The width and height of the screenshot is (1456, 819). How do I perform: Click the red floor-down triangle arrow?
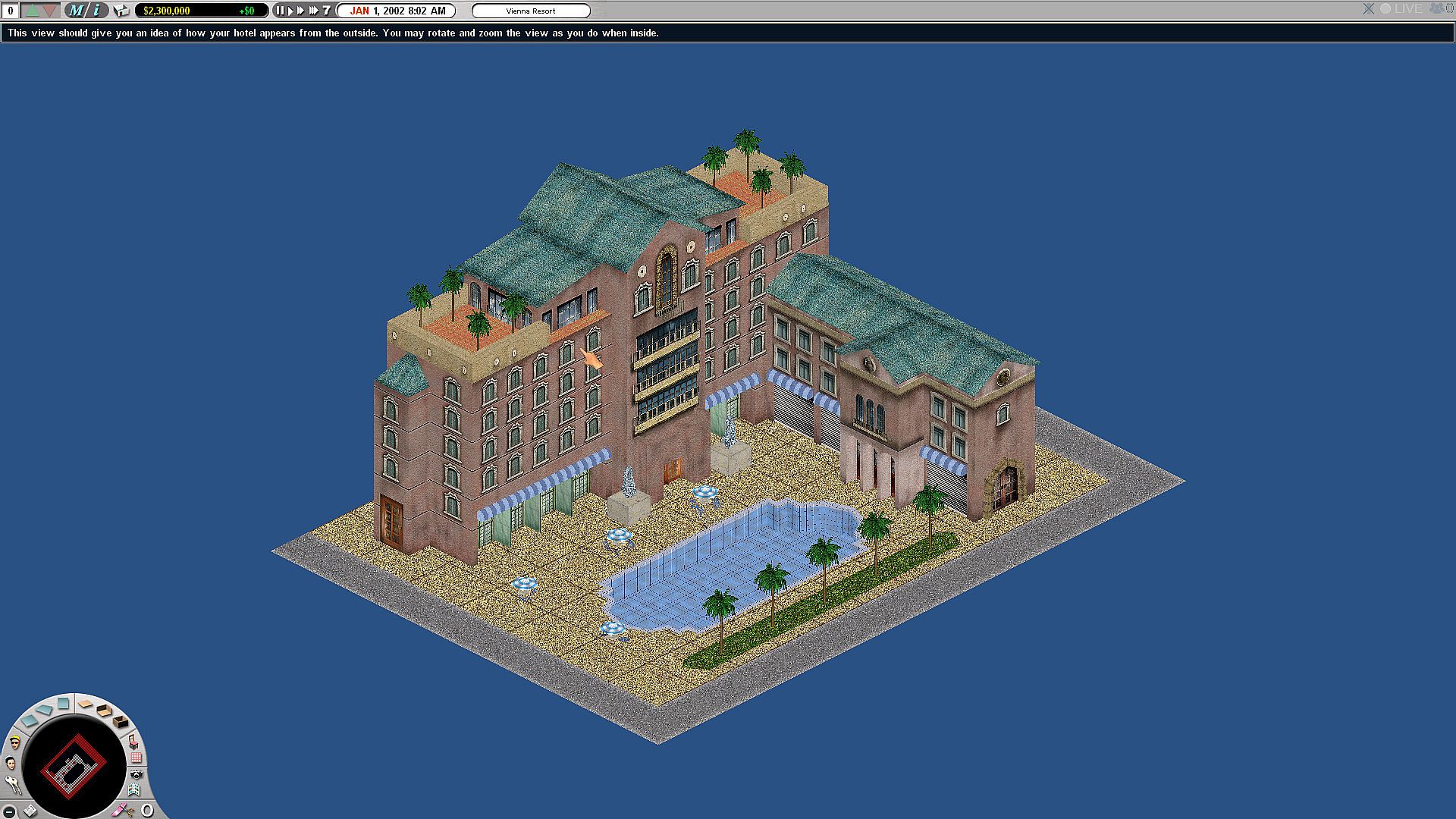[49, 11]
